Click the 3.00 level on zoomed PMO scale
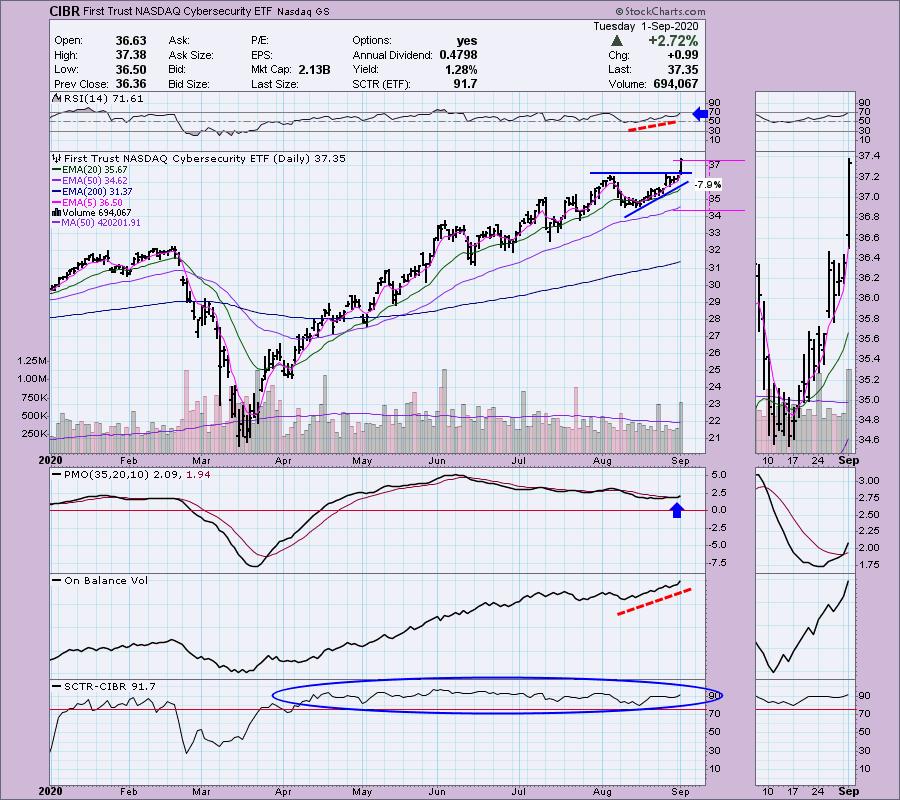 click(870, 481)
